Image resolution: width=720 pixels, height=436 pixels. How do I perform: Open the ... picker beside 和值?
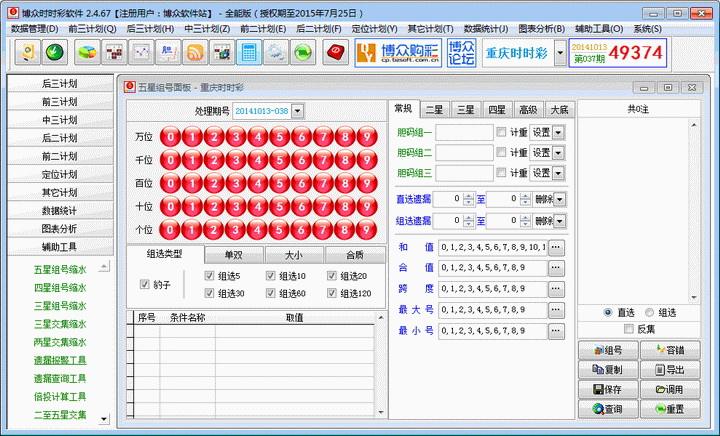(x=556, y=247)
